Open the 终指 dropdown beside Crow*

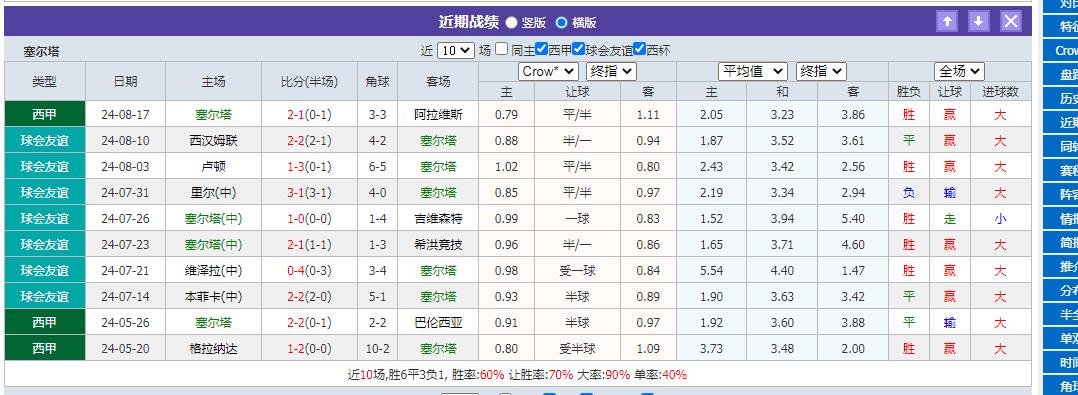coord(611,71)
